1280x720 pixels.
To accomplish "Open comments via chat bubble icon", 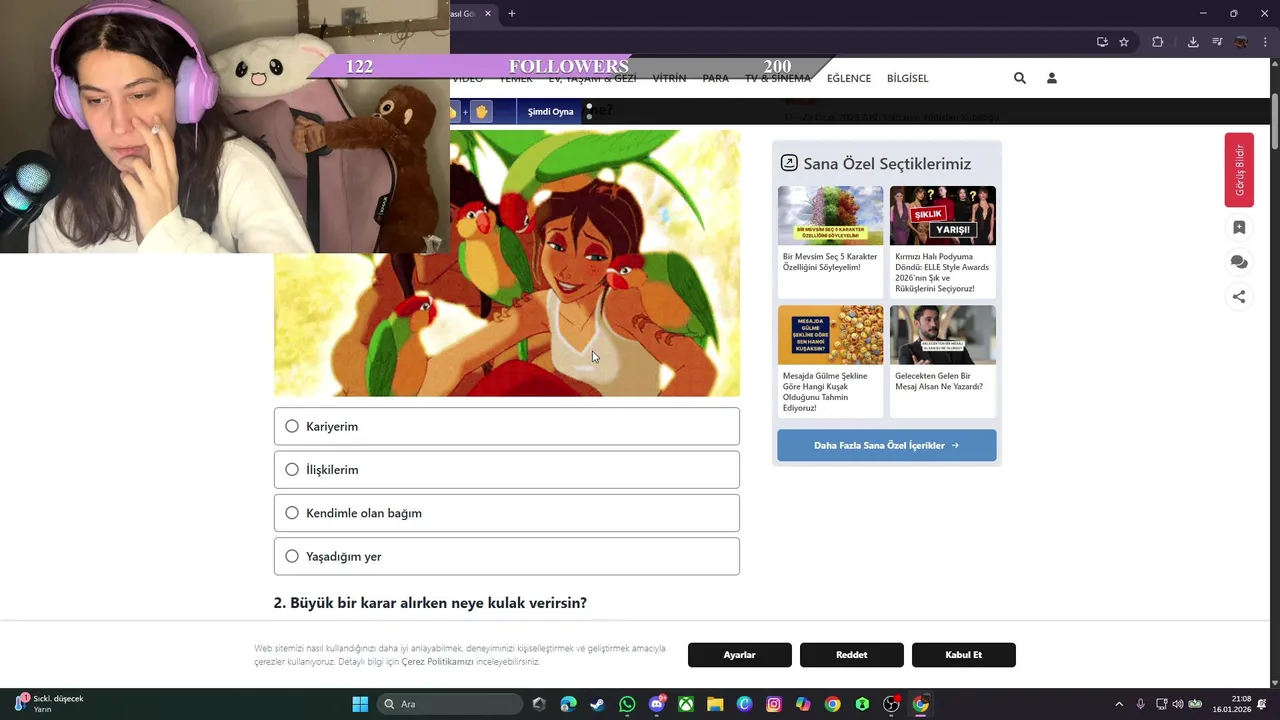I will click(1239, 262).
